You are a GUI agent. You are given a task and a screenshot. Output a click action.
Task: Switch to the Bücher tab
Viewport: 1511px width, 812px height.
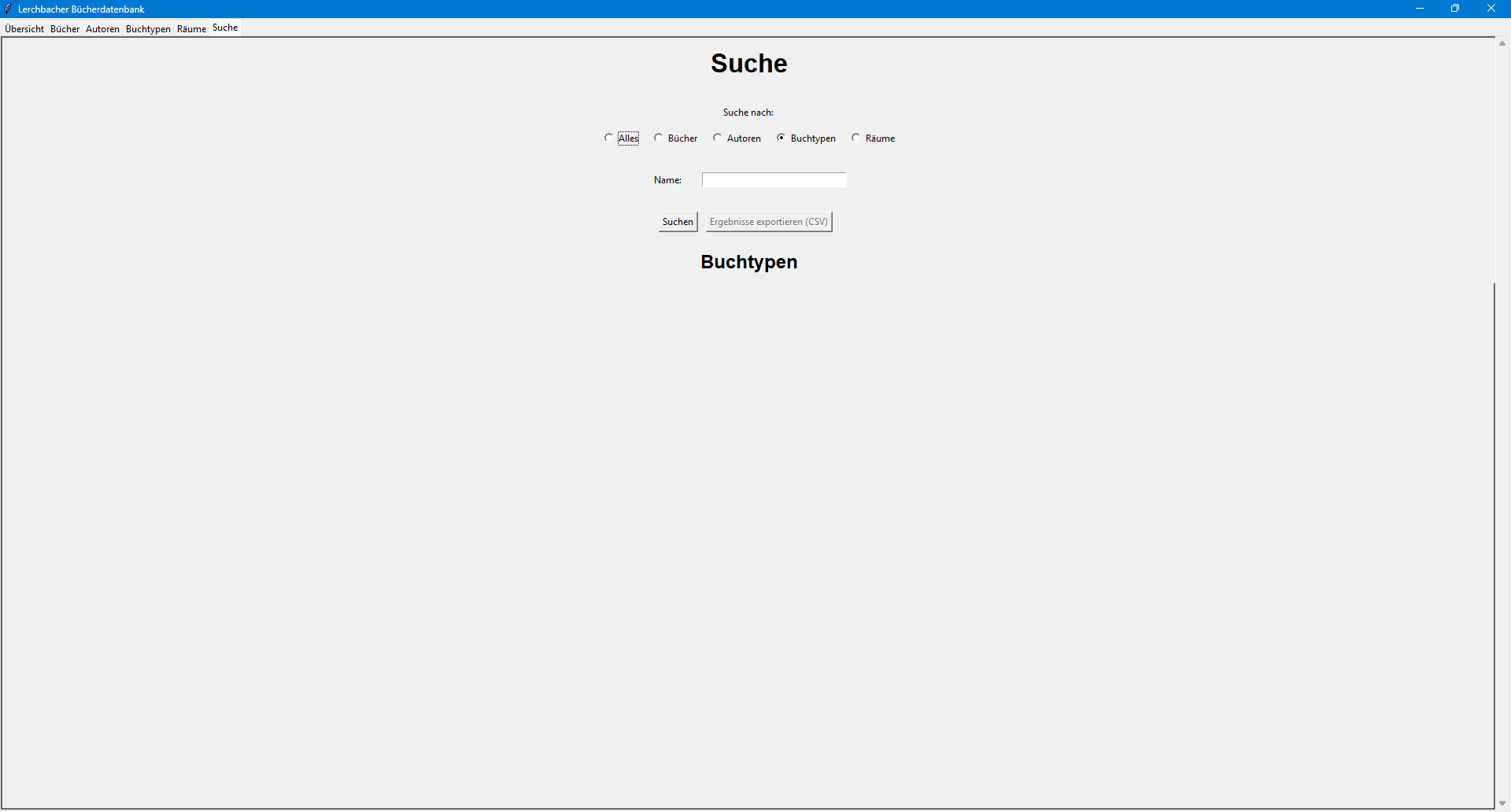[x=65, y=29]
